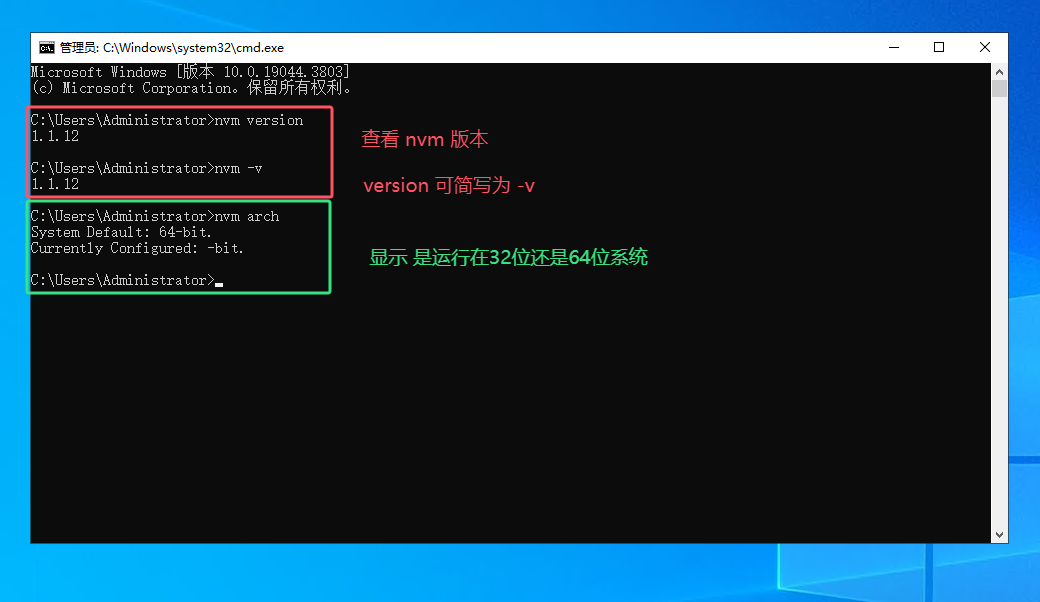Click the Currently Configured output line
The image size is (1040, 602).
[140, 248]
